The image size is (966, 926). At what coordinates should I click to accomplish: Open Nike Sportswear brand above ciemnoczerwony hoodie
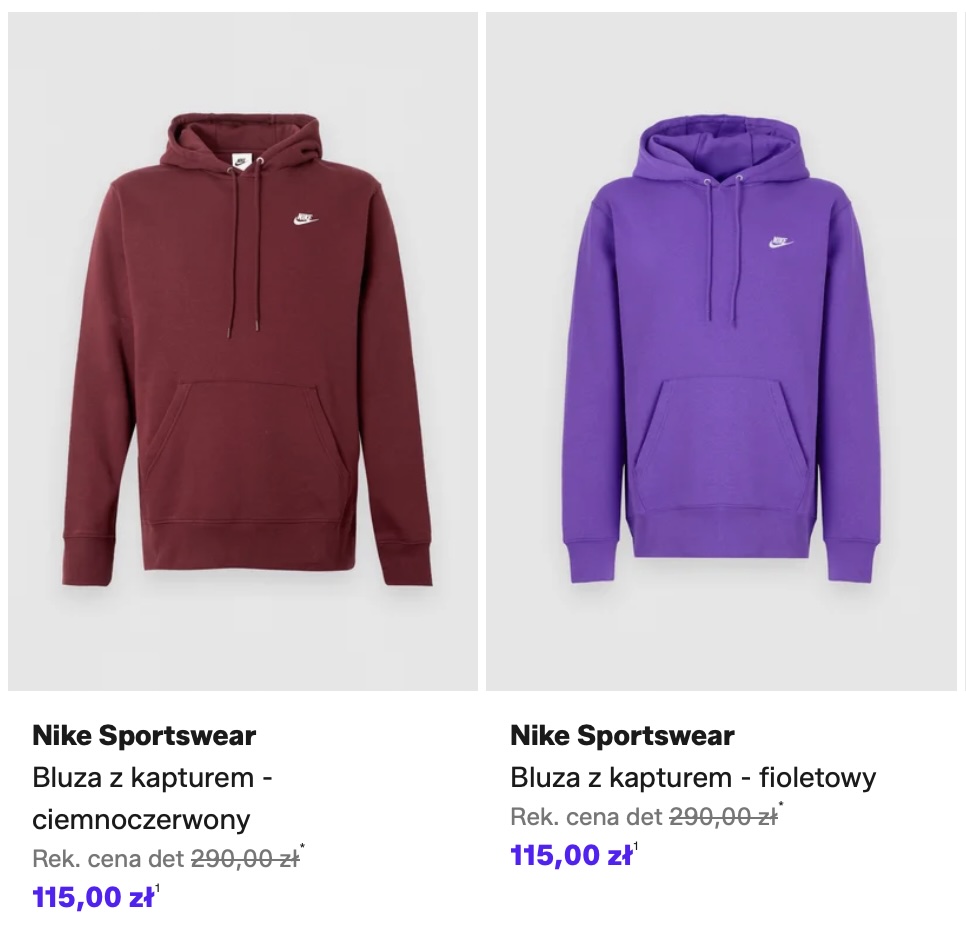[144, 736]
